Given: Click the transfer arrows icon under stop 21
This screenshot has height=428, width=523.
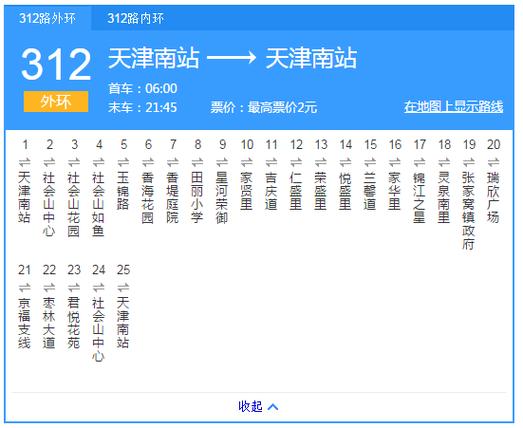Looking at the screenshot, I should click(25, 287).
